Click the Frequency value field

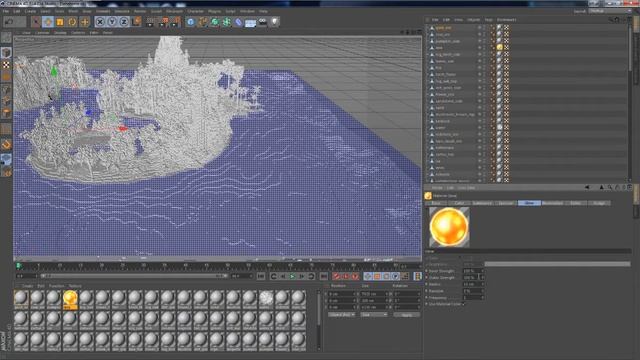(x=473, y=298)
